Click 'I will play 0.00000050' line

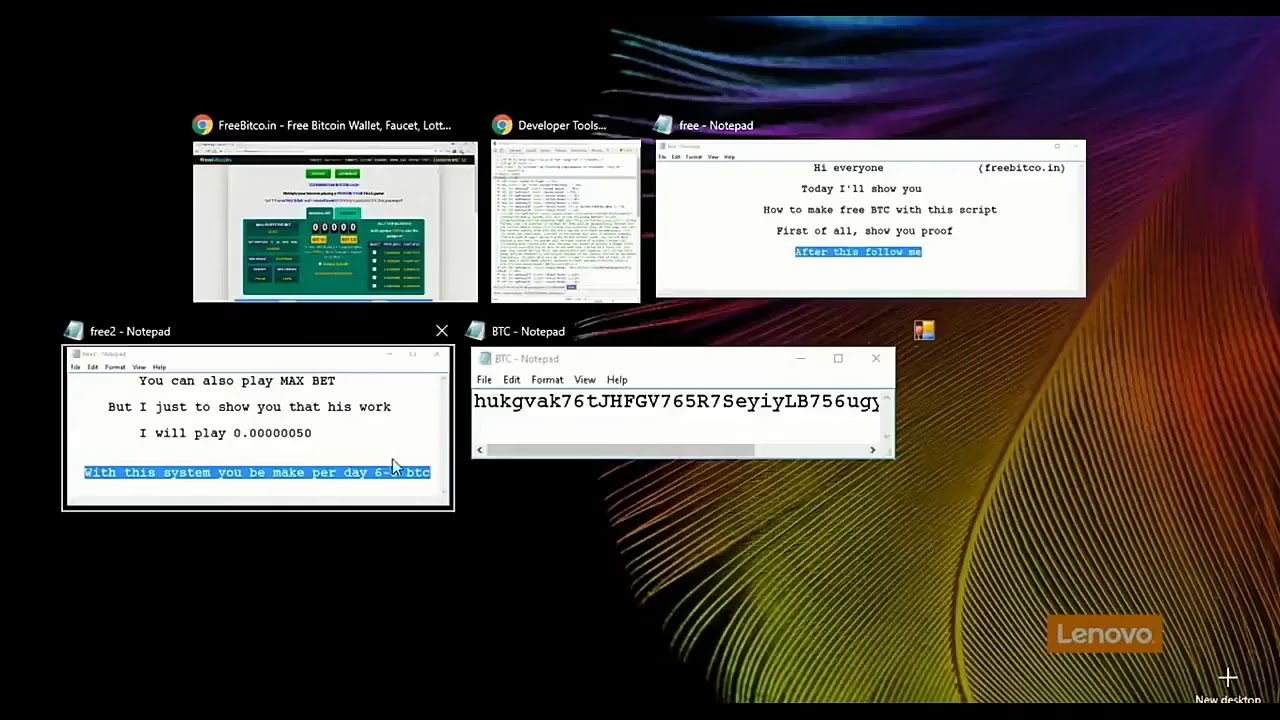[225, 433]
